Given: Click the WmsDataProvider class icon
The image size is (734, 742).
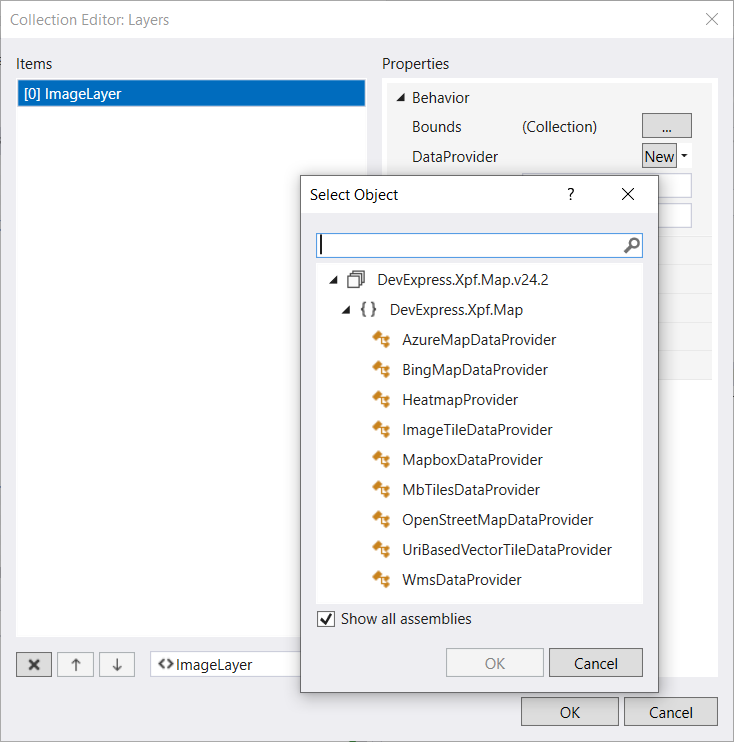Looking at the screenshot, I should click(x=381, y=580).
